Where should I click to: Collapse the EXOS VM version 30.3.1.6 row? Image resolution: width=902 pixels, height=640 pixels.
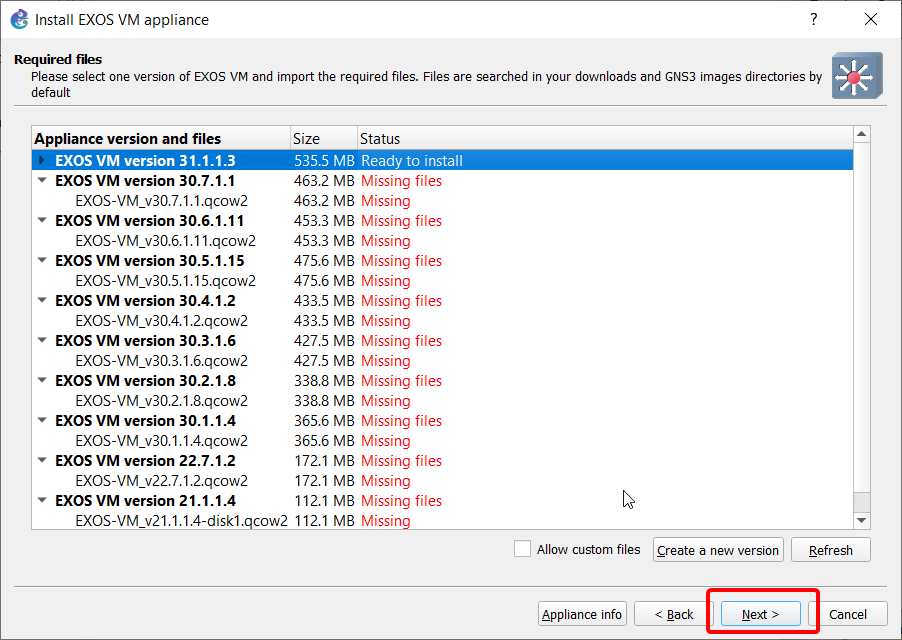[x=41, y=340]
